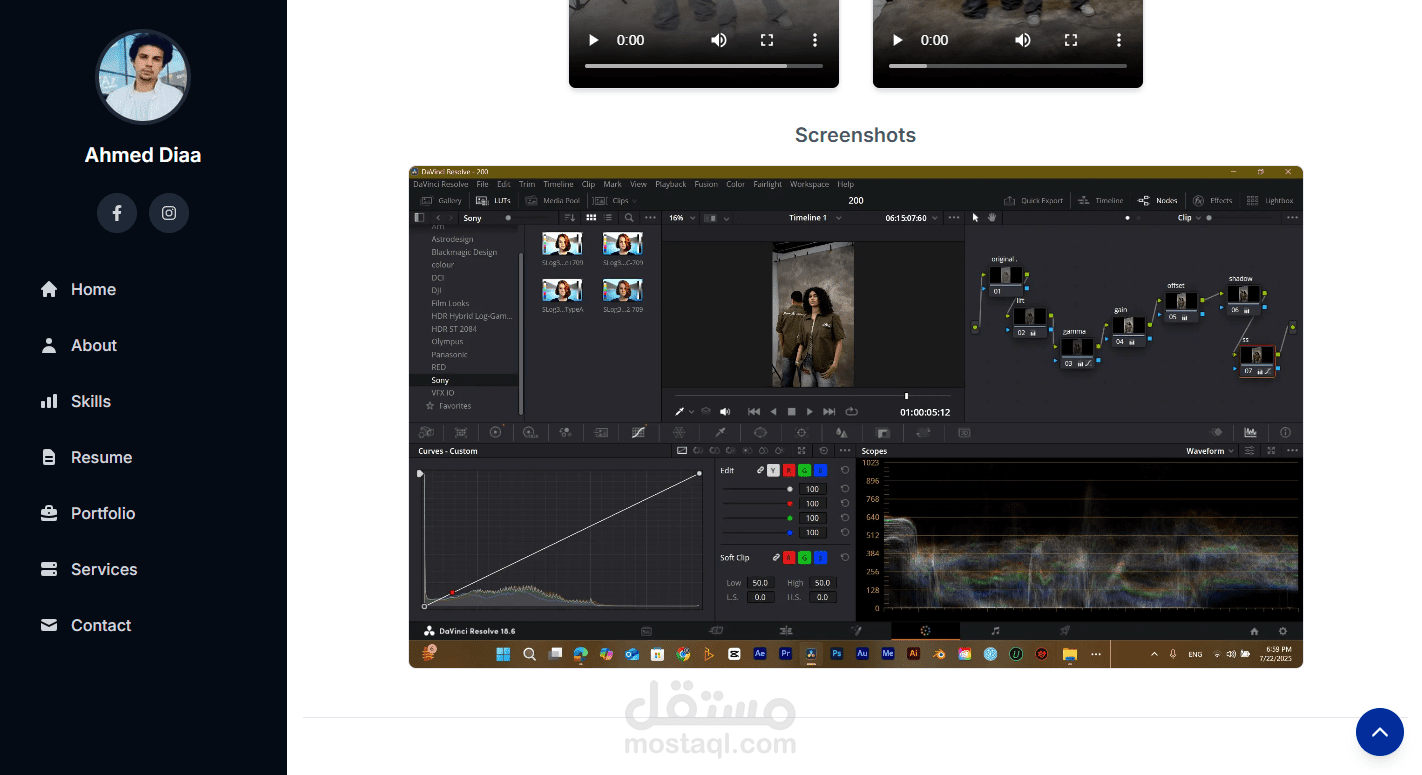
Task: Select the hand pan tool in node editor
Action: [992, 217]
